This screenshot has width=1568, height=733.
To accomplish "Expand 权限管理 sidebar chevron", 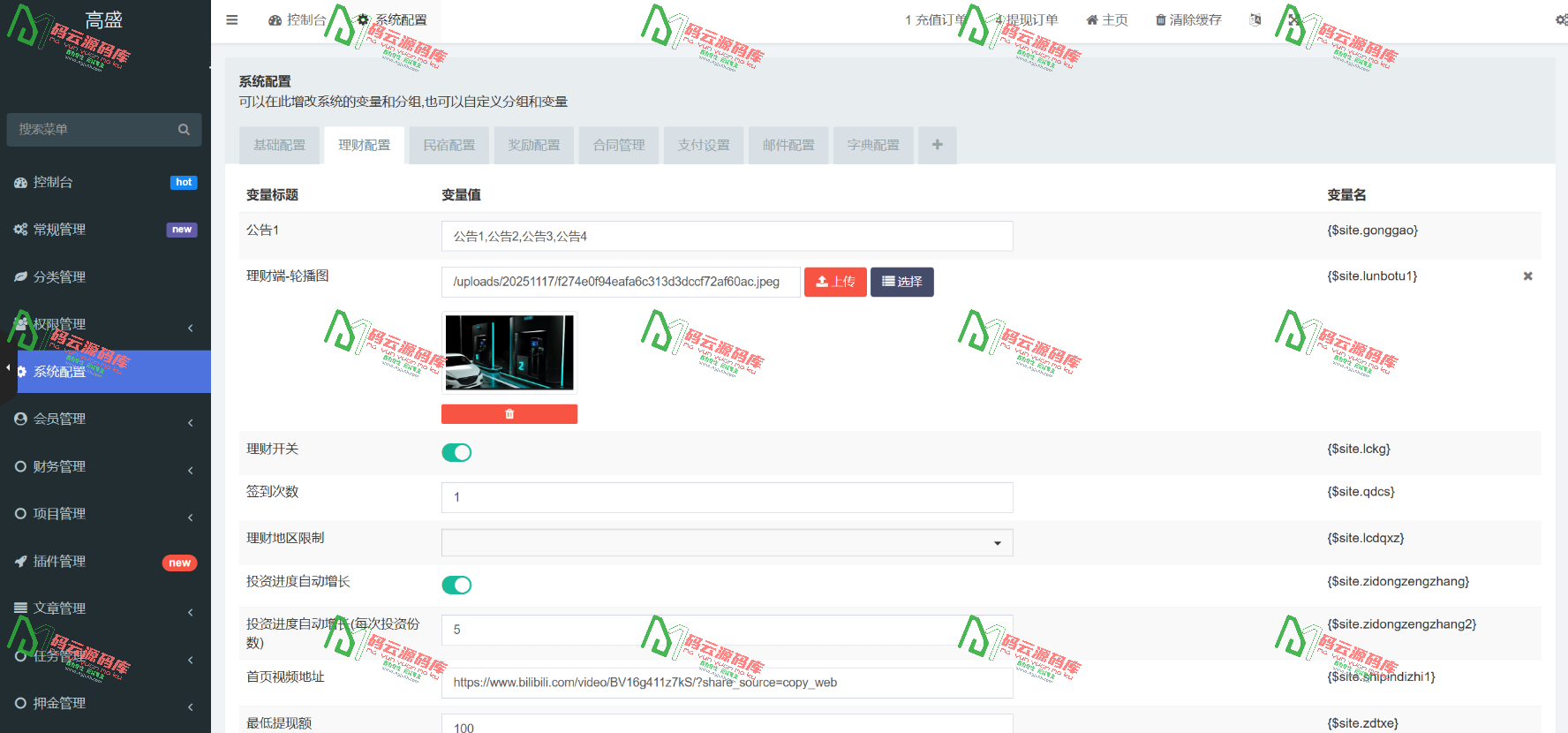I will pos(191,328).
